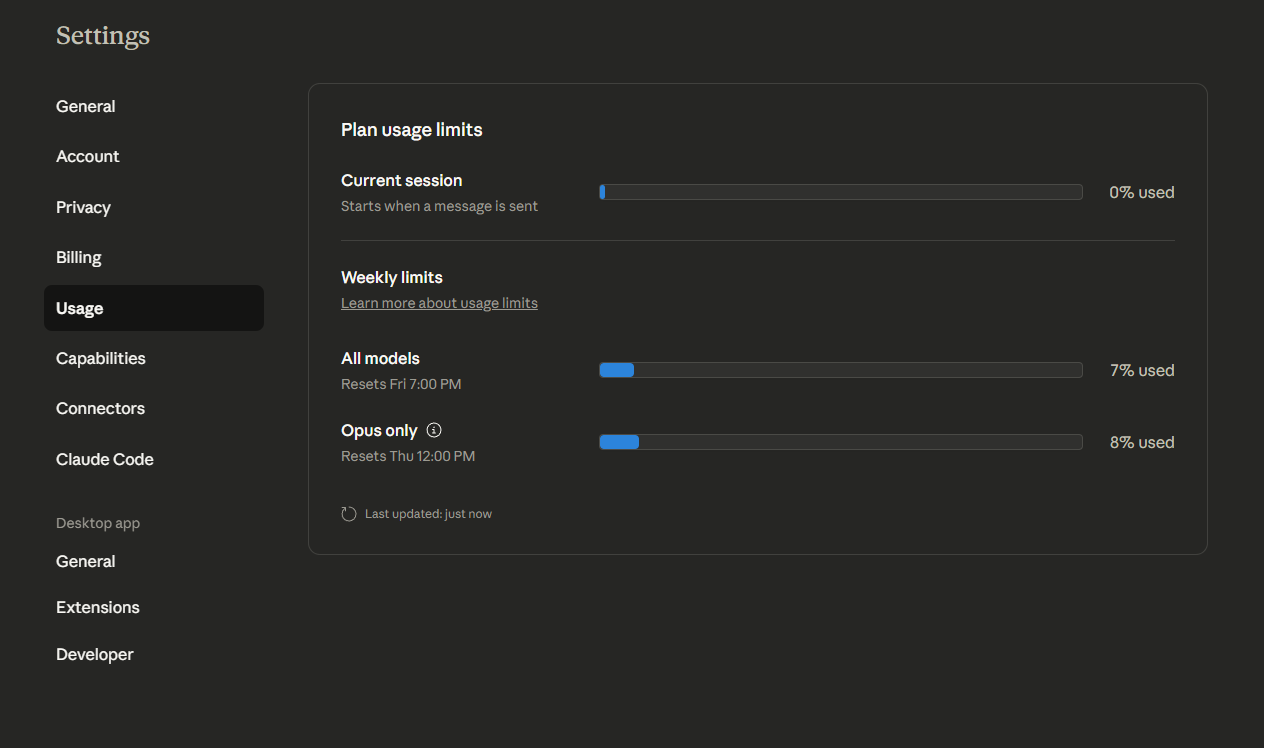1264x748 pixels.
Task: Follow the Learn more about usage limits link
Action: click(439, 303)
